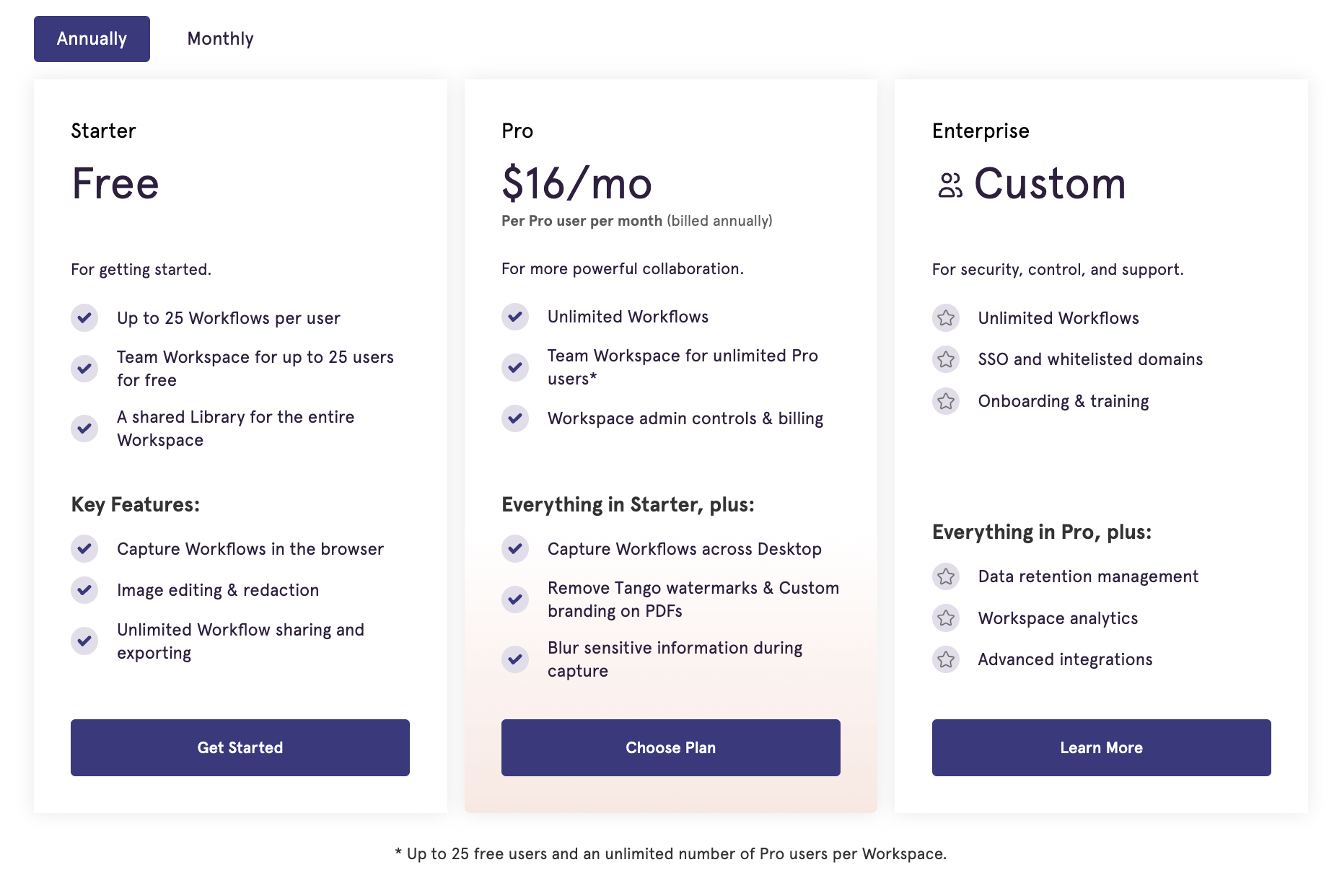1342x896 pixels.
Task: Click the checkmark beside Capture Workflows in the browser
Action: pyautogui.click(x=84, y=548)
